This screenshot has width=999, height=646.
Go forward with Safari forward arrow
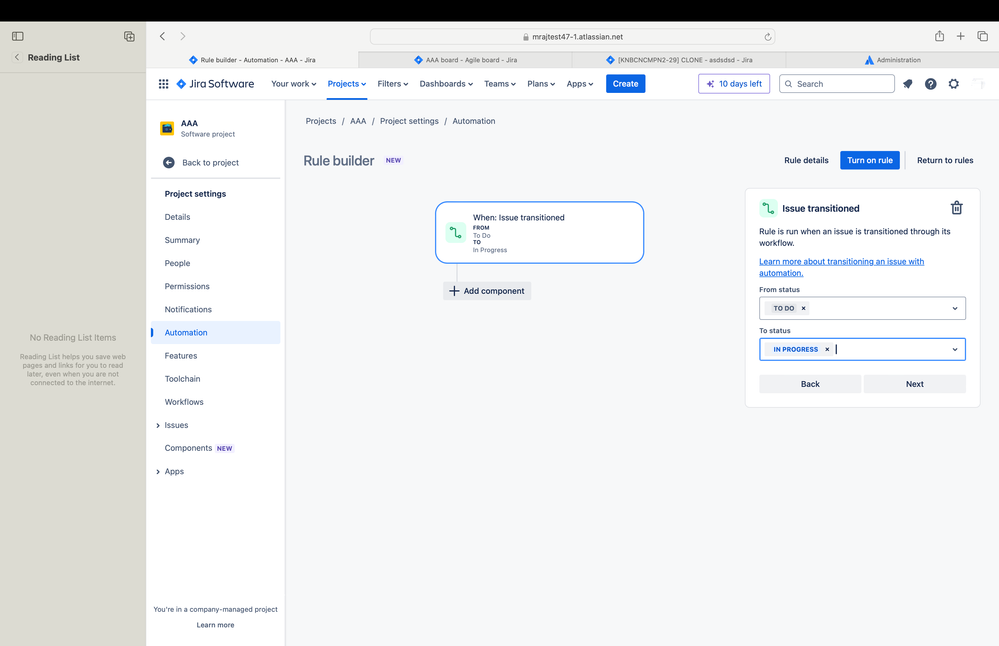183,36
